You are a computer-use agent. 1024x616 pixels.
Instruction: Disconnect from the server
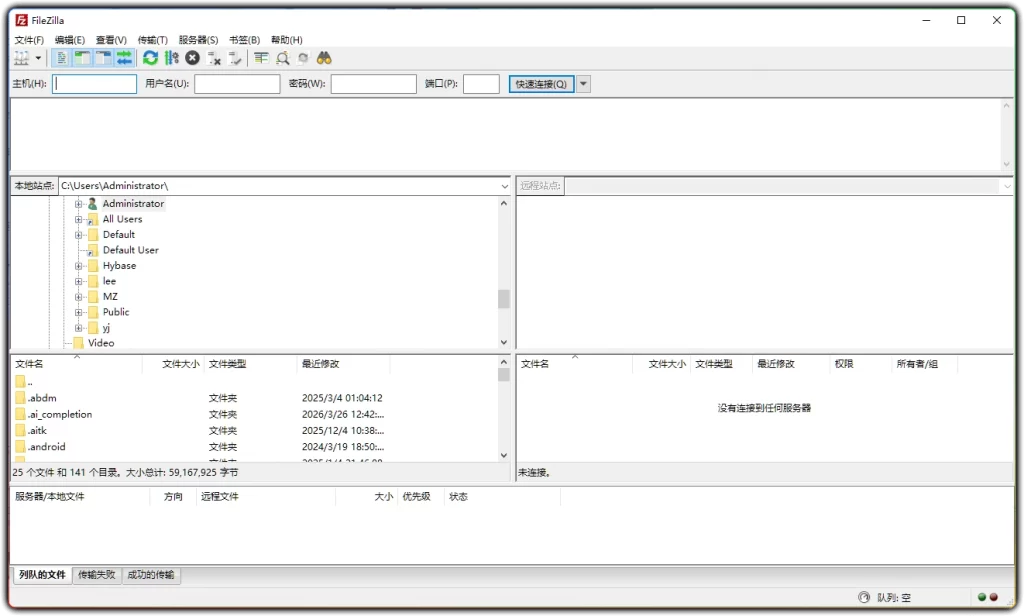pyautogui.click(x=213, y=57)
